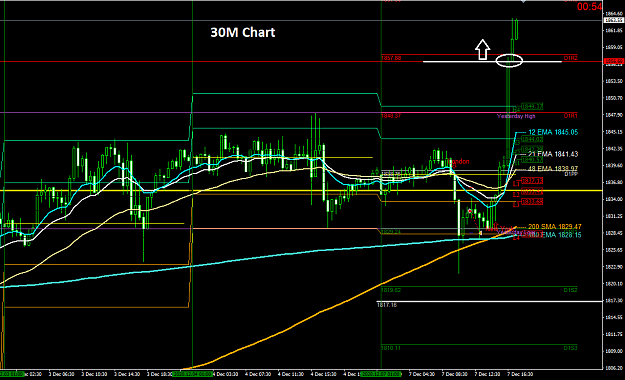Click the D1R2 pivot label

(x=570, y=58)
